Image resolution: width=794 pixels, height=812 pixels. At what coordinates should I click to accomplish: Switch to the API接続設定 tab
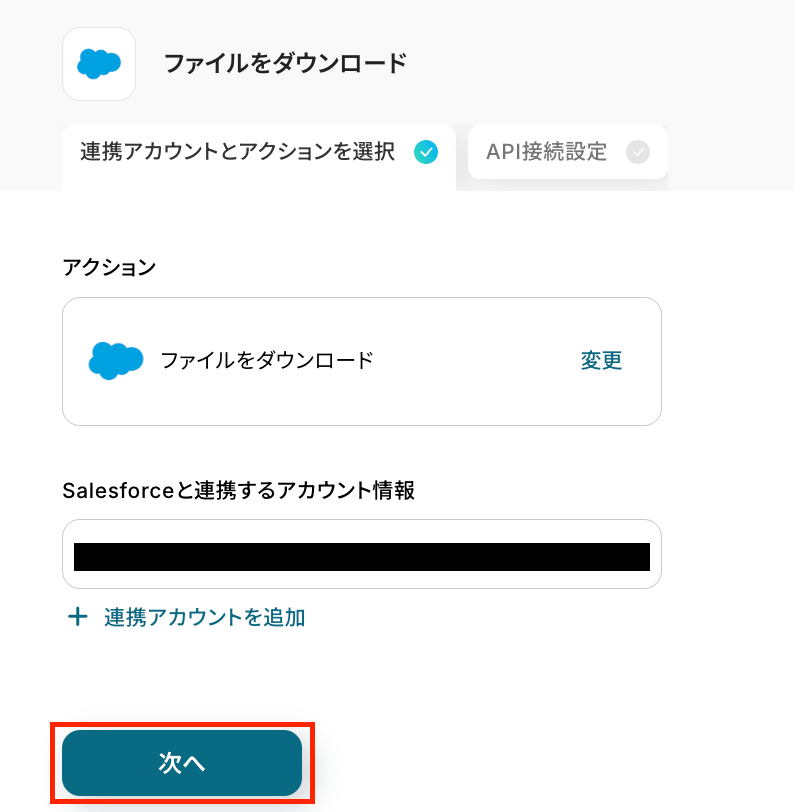tap(547, 152)
